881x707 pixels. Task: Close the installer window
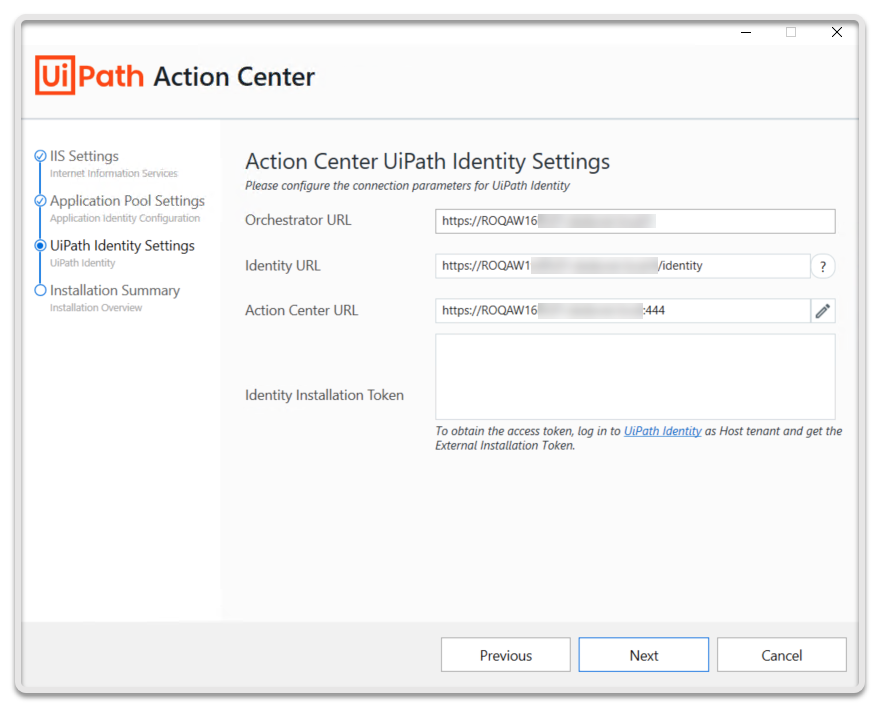pyautogui.click(x=836, y=32)
